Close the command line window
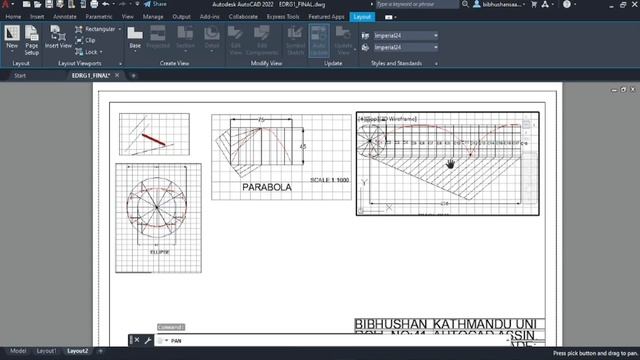This screenshot has height=360, width=640. (137, 340)
